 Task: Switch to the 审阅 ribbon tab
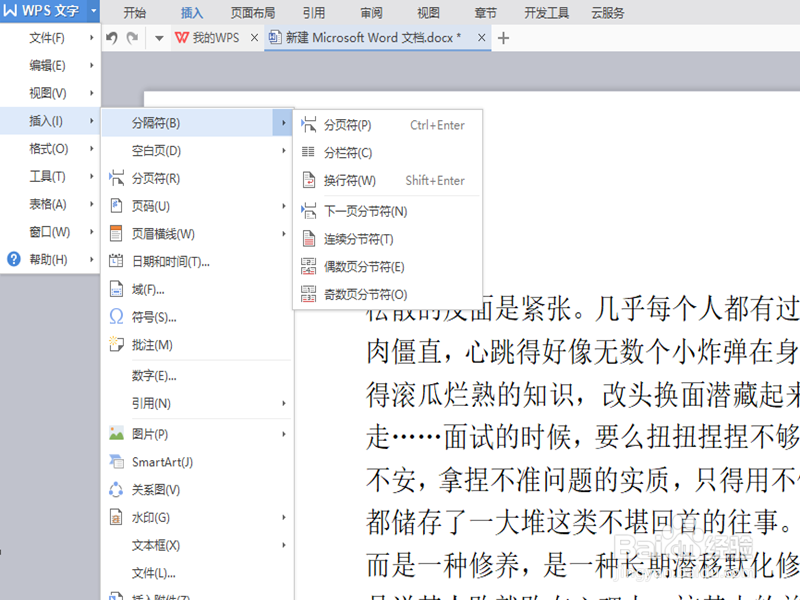coord(369,13)
